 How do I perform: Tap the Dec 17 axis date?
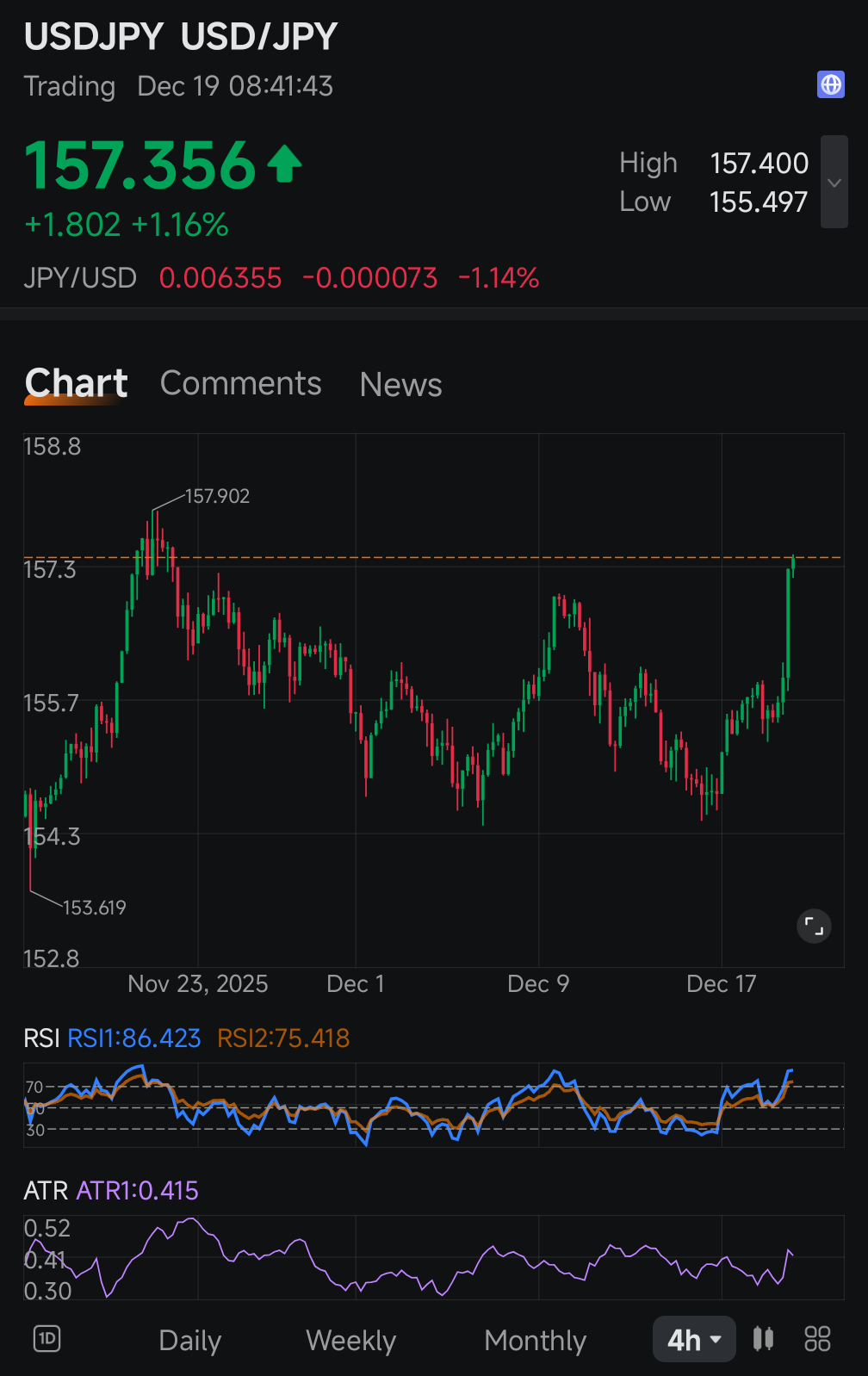pyautogui.click(x=722, y=983)
